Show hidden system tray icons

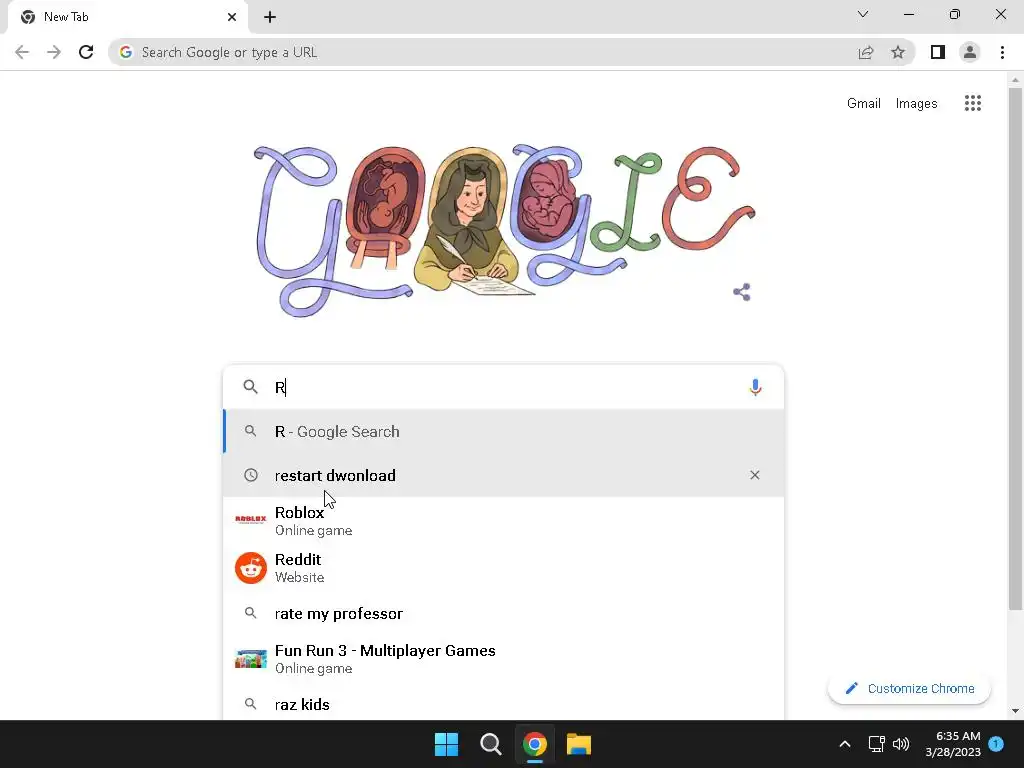pos(844,744)
